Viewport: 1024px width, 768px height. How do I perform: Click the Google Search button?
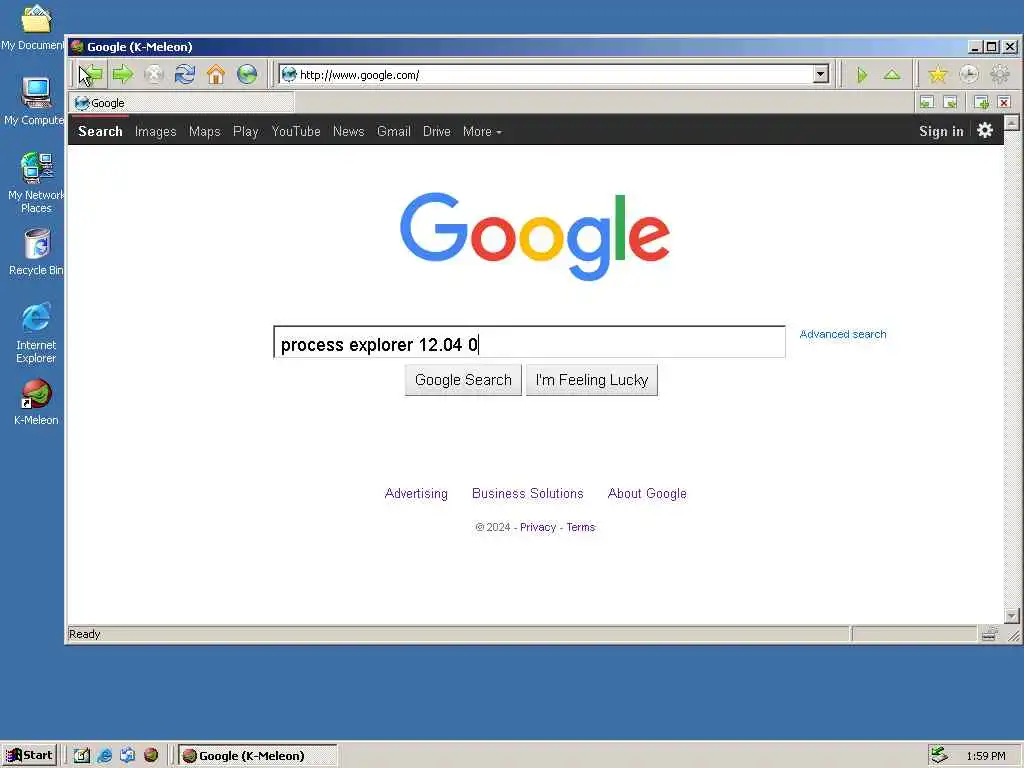[463, 380]
